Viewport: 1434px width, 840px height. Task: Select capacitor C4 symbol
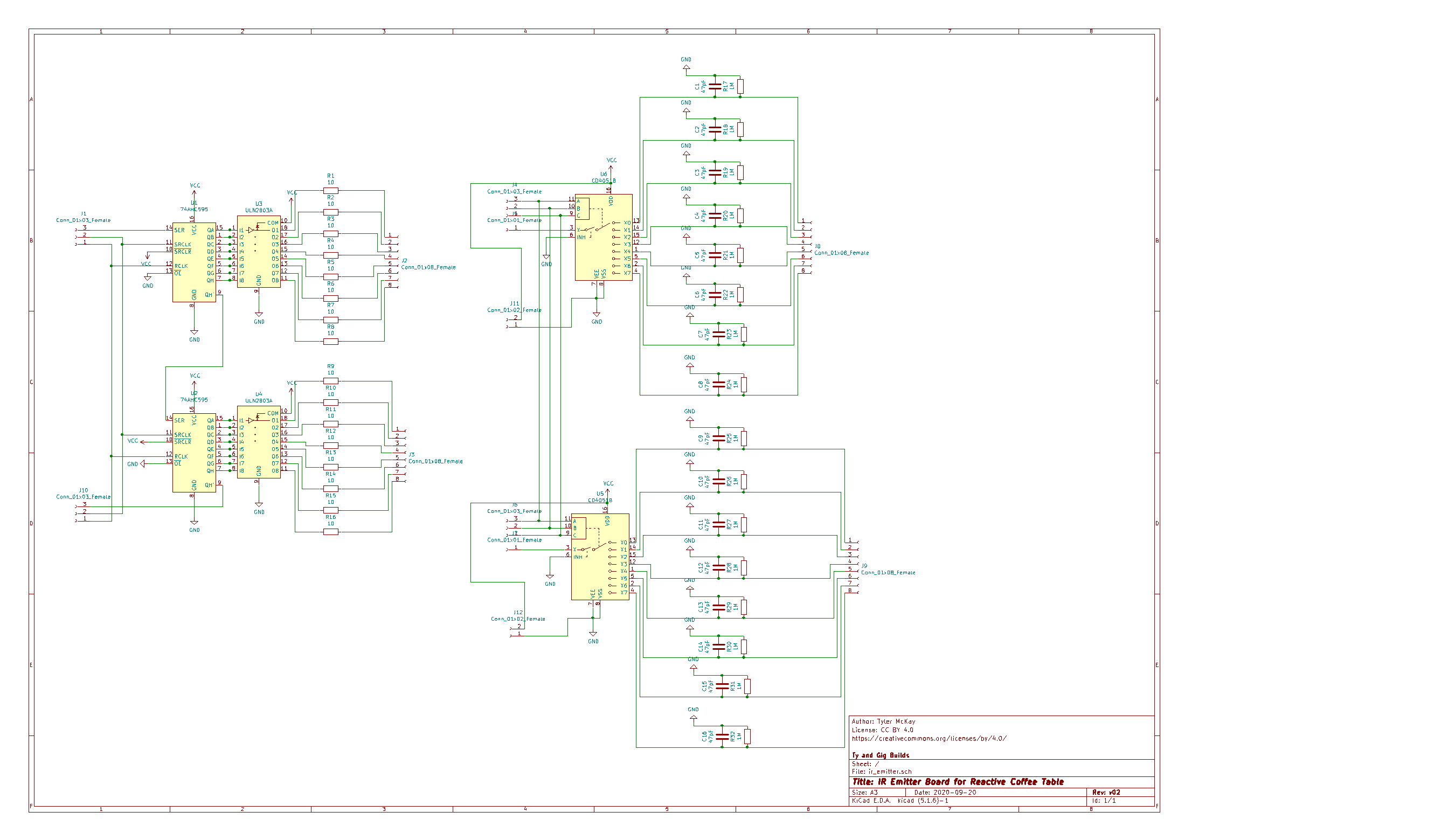tap(715, 215)
